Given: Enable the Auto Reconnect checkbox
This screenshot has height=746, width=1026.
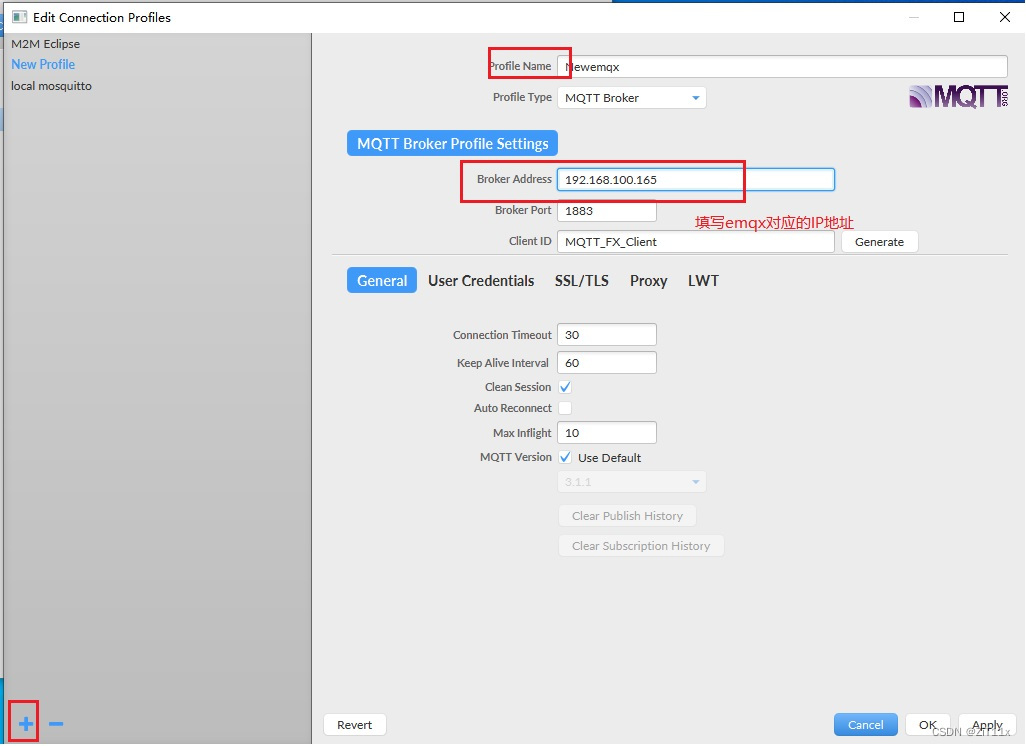Looking at the screenshot, I should point(565,408).
